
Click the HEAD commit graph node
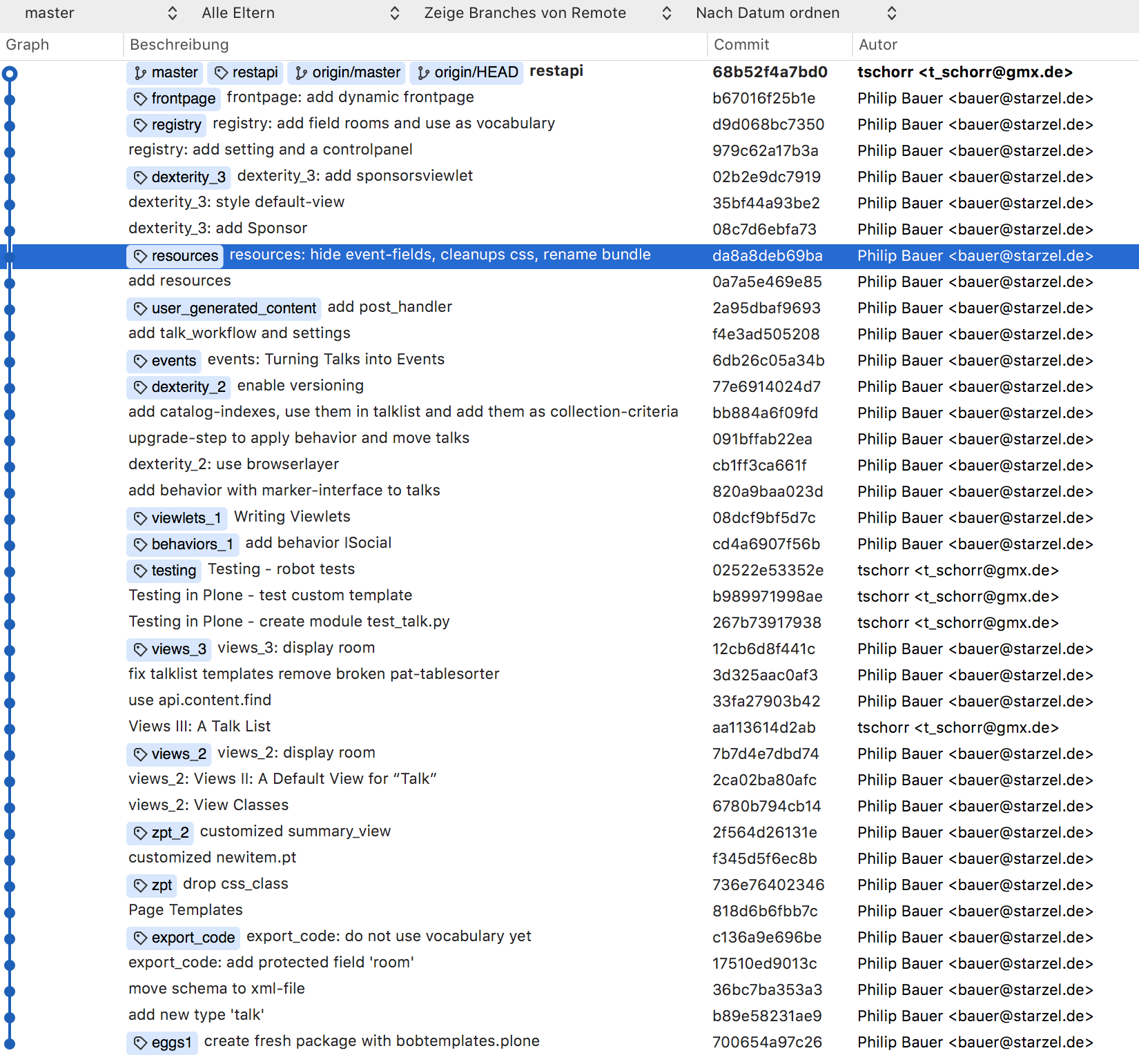point(10,73)
